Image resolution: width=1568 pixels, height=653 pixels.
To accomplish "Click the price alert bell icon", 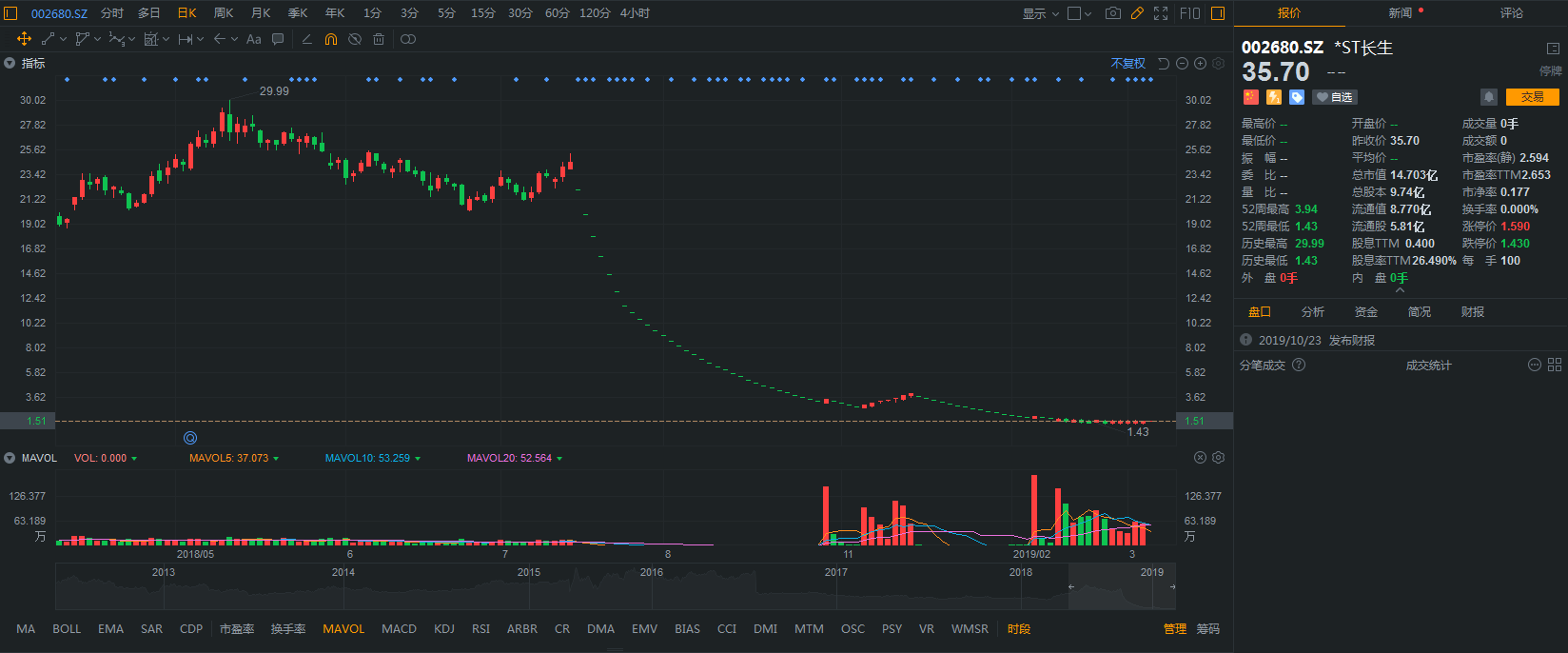I will click(x=1489, y=97).
